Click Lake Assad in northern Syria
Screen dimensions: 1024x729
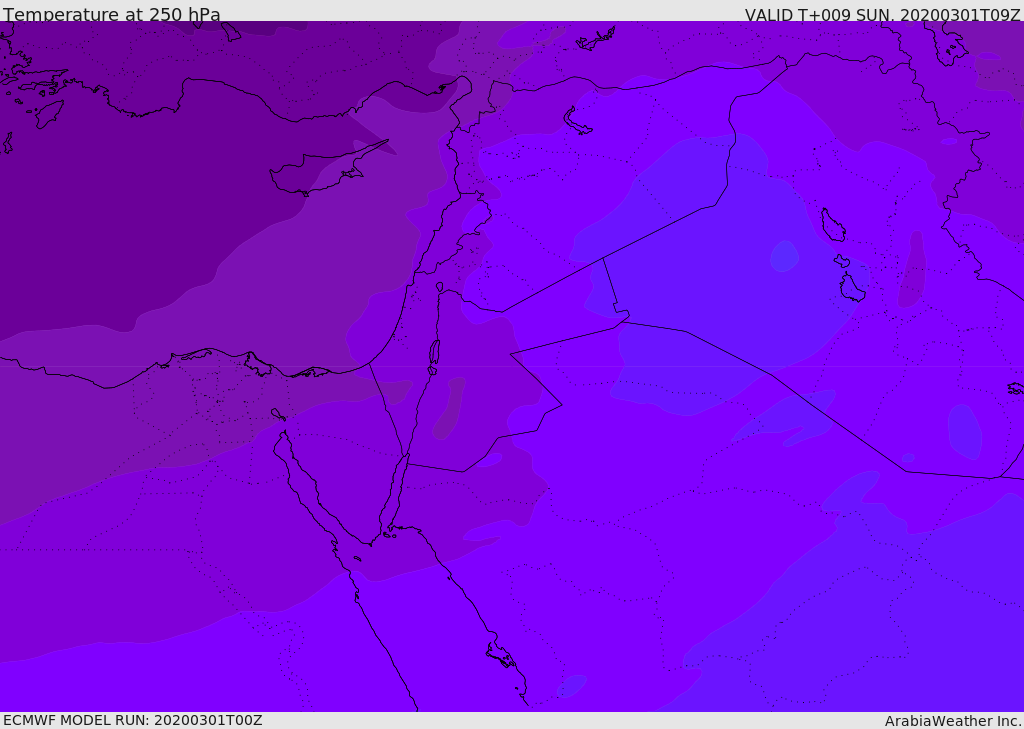pos(579,121)
